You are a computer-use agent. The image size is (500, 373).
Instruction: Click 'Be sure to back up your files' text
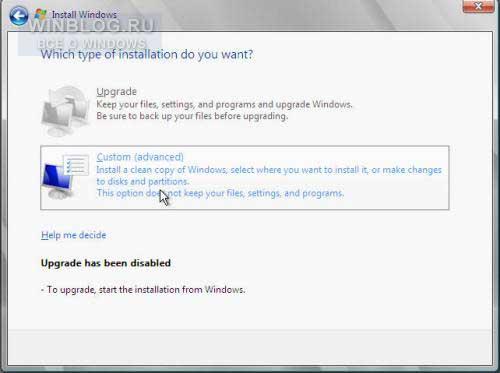192,116
